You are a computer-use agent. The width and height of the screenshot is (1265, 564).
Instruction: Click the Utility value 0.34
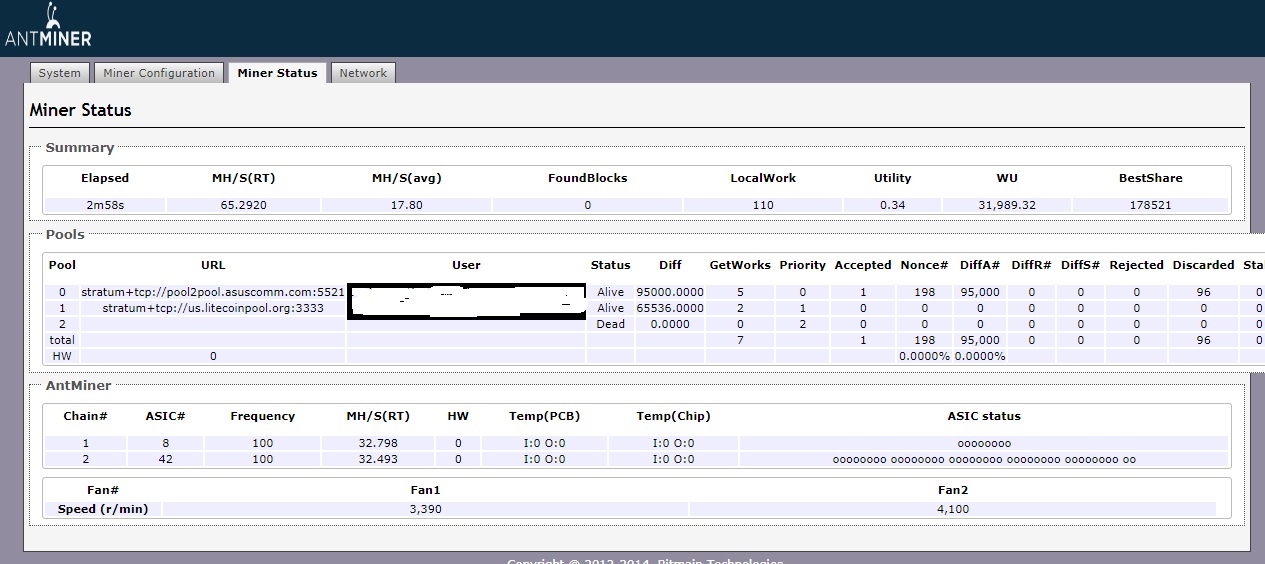coord(892,205)
